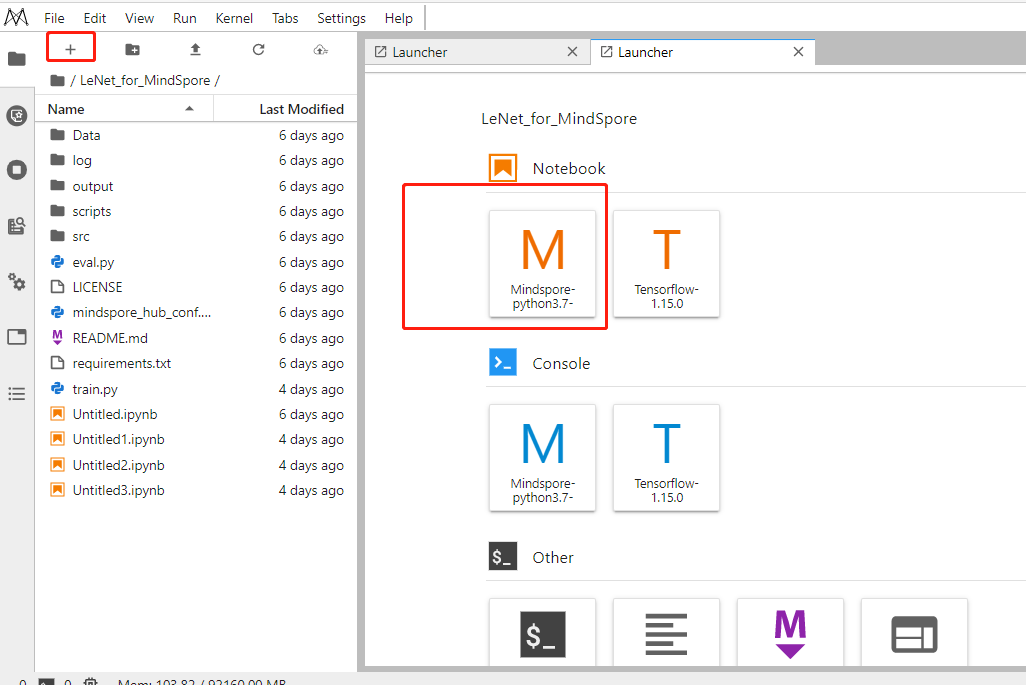Launch a new Terminal from Other section

[542, 633]
